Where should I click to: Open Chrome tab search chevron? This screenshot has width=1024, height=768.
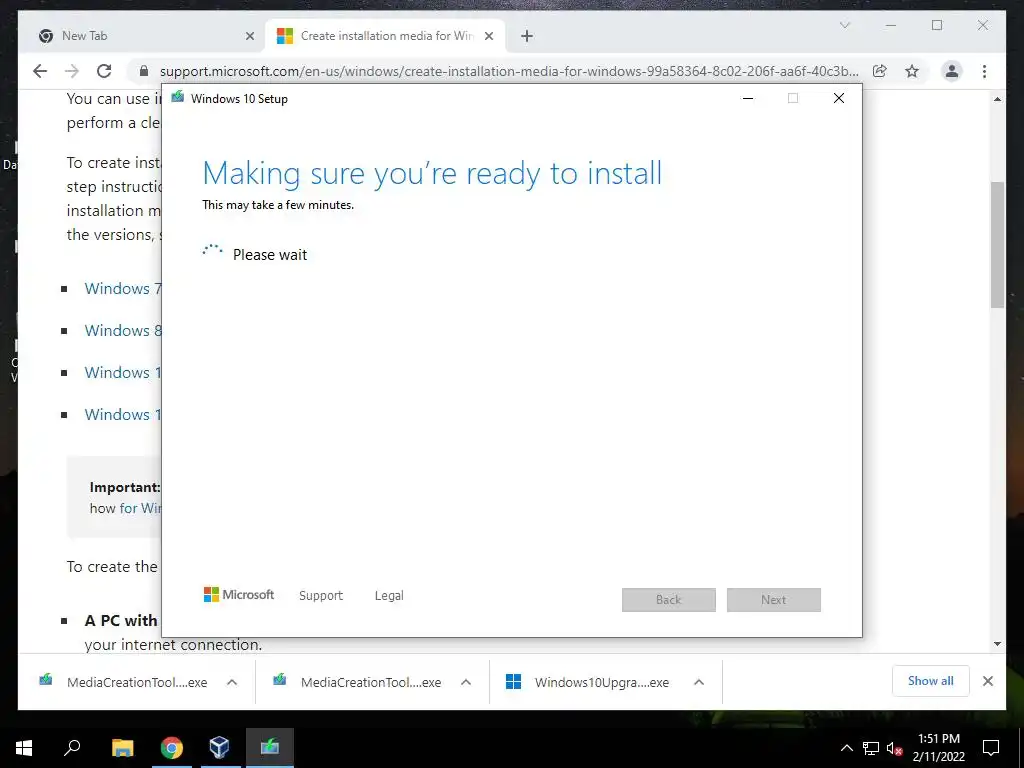pos(844,25)
